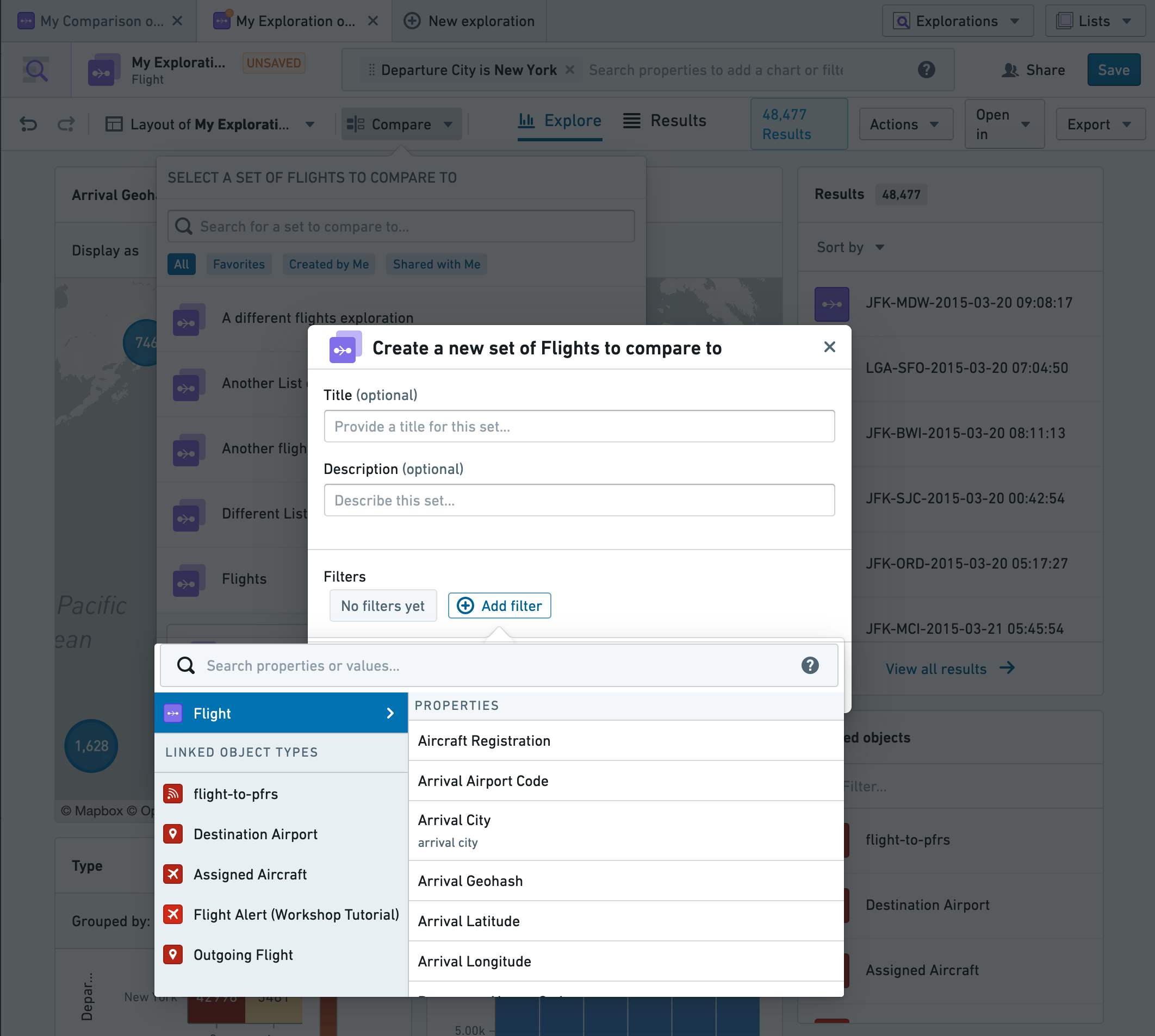The height and width of the screenshot is (1036, 1155).
Task: Close the Create a new set dialog
Action: (829, 347)
